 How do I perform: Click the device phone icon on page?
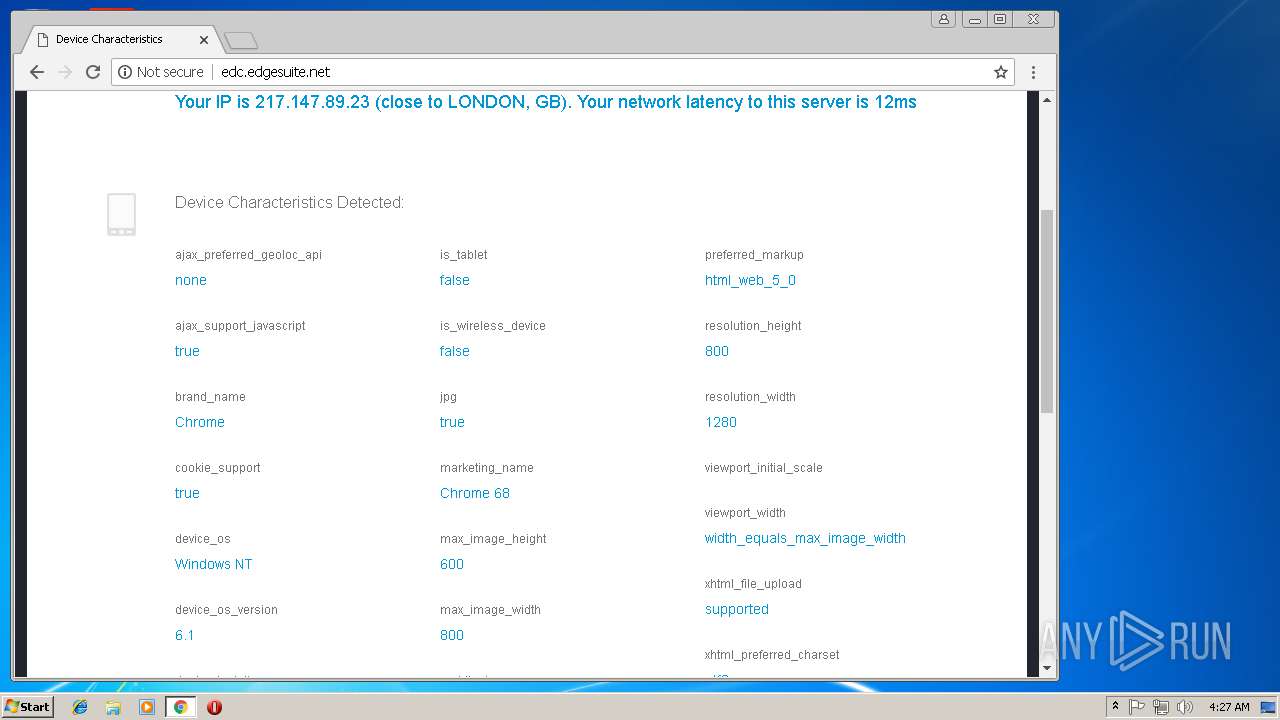point(121,215)
